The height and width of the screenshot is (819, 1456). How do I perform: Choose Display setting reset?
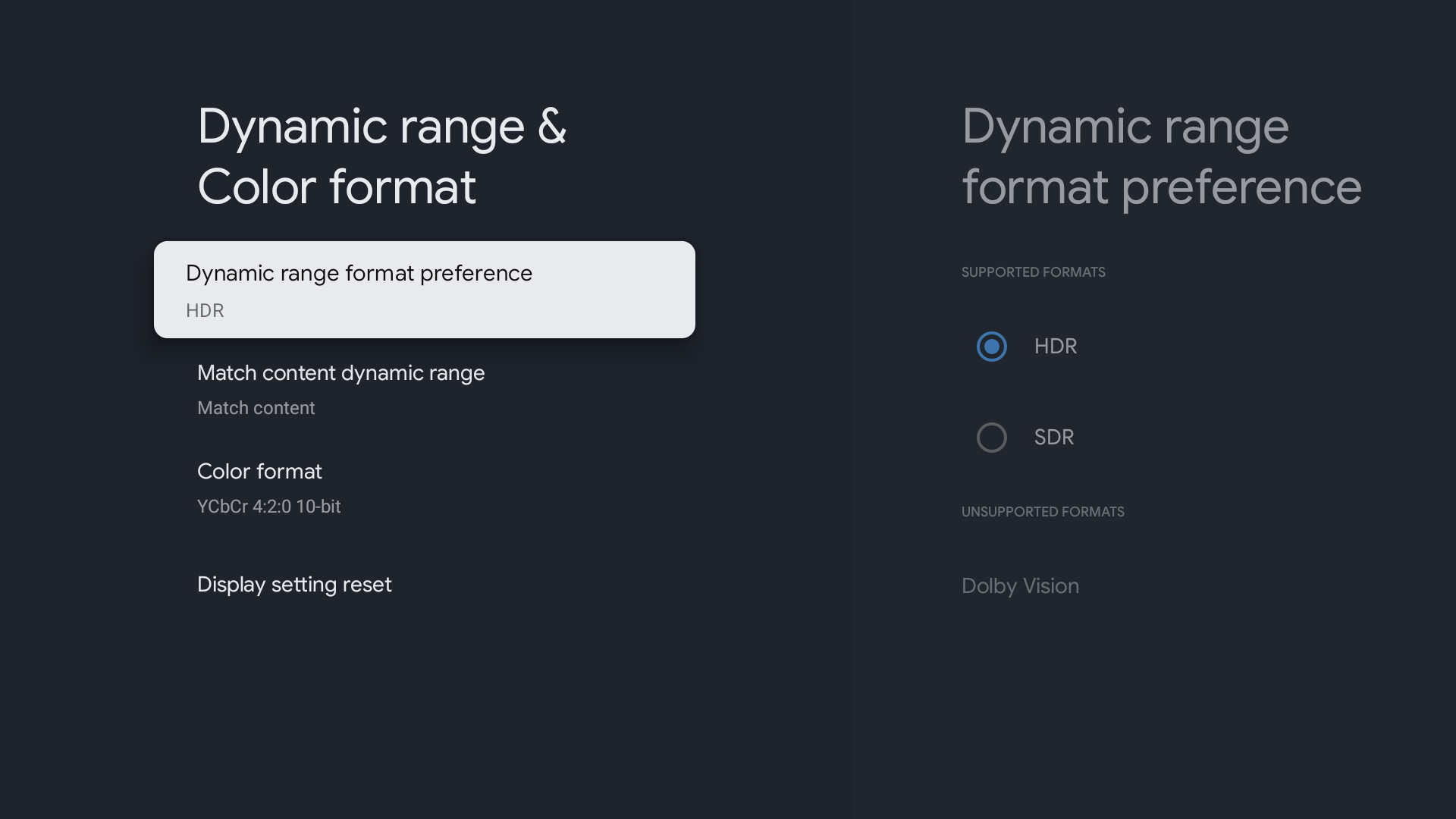[294, 585]
